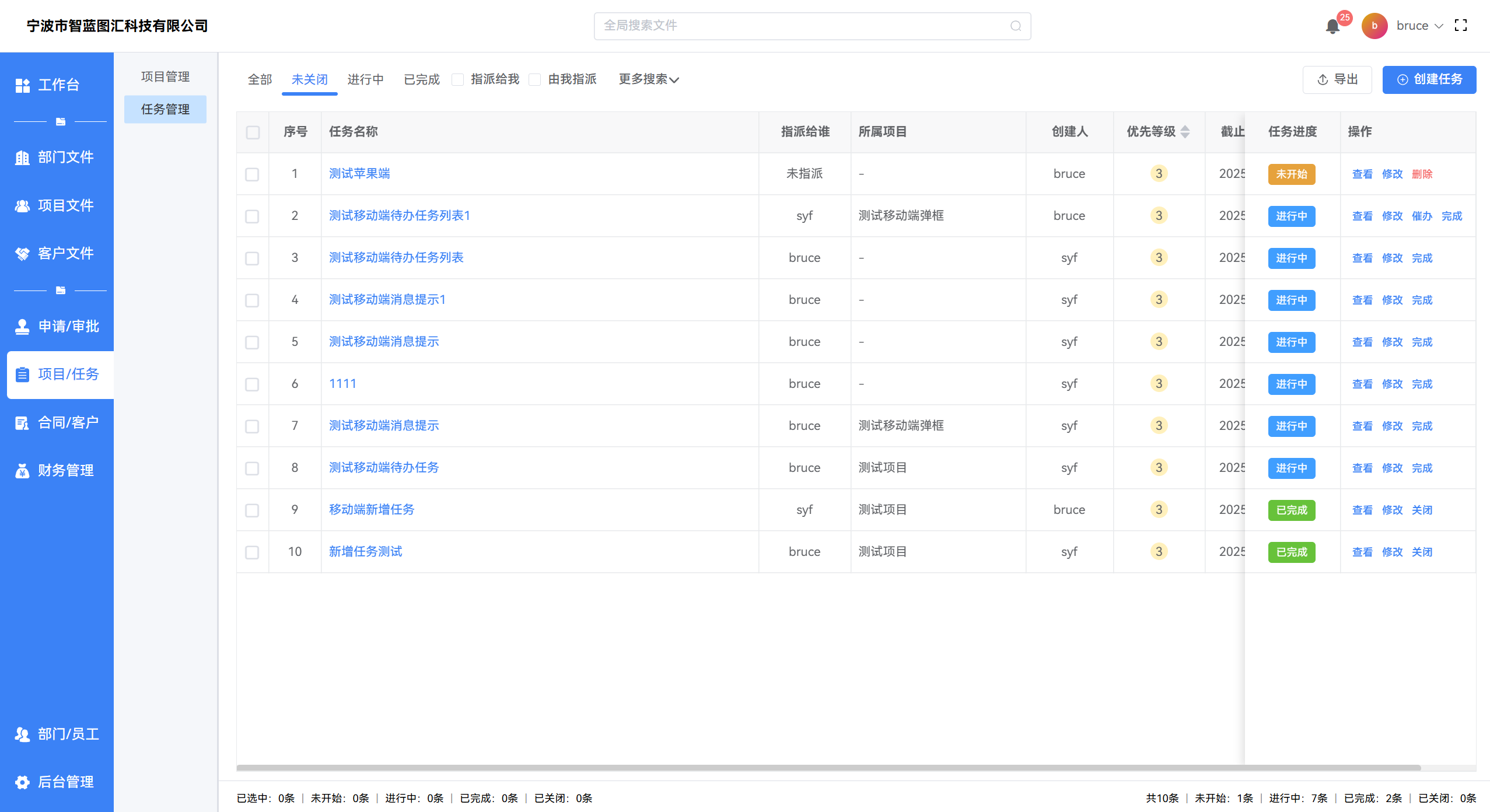Select 项目管理 submenu item

[x=165, y=76]
